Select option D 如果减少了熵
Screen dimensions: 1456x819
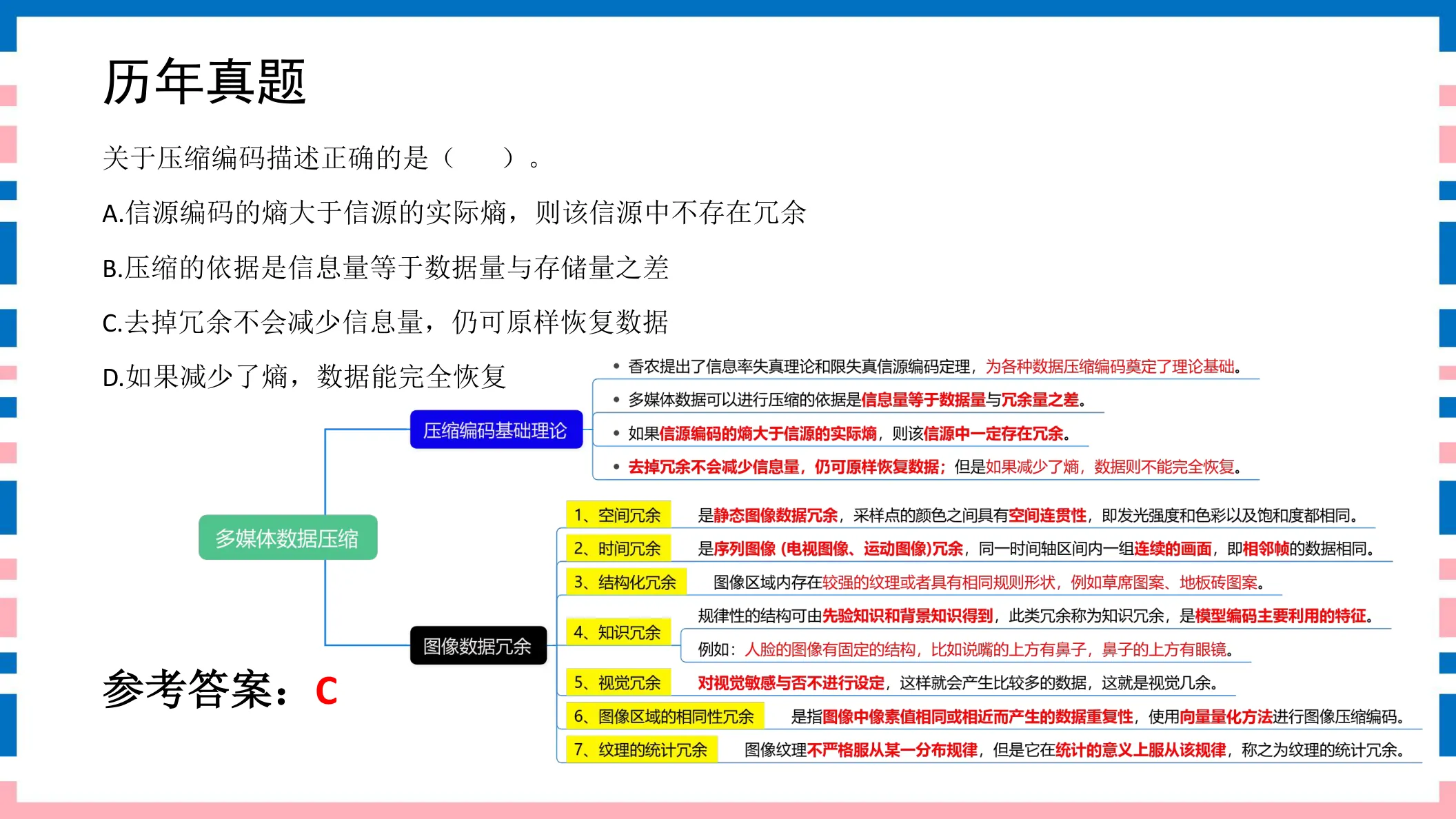304,377
